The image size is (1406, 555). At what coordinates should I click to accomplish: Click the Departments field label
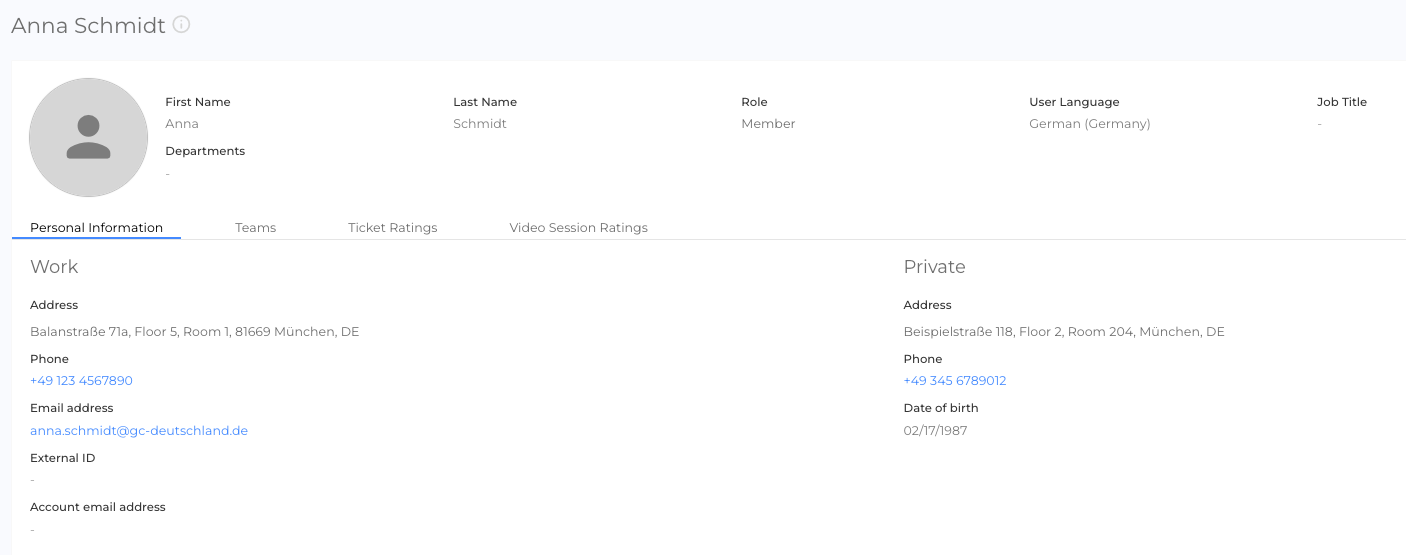[x=205, y=151]
